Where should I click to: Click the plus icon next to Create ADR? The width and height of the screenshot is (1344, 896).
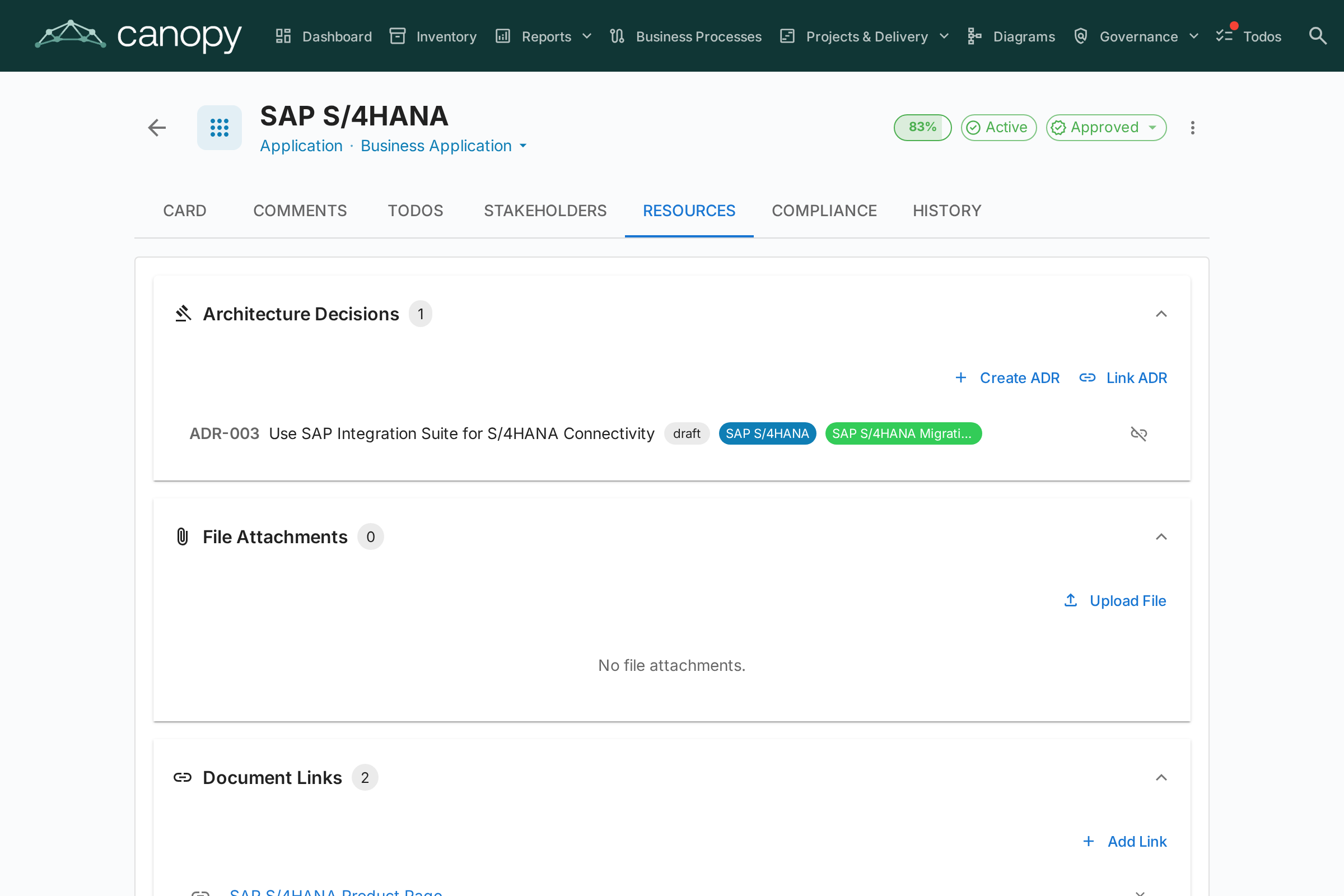pos(961,377)
